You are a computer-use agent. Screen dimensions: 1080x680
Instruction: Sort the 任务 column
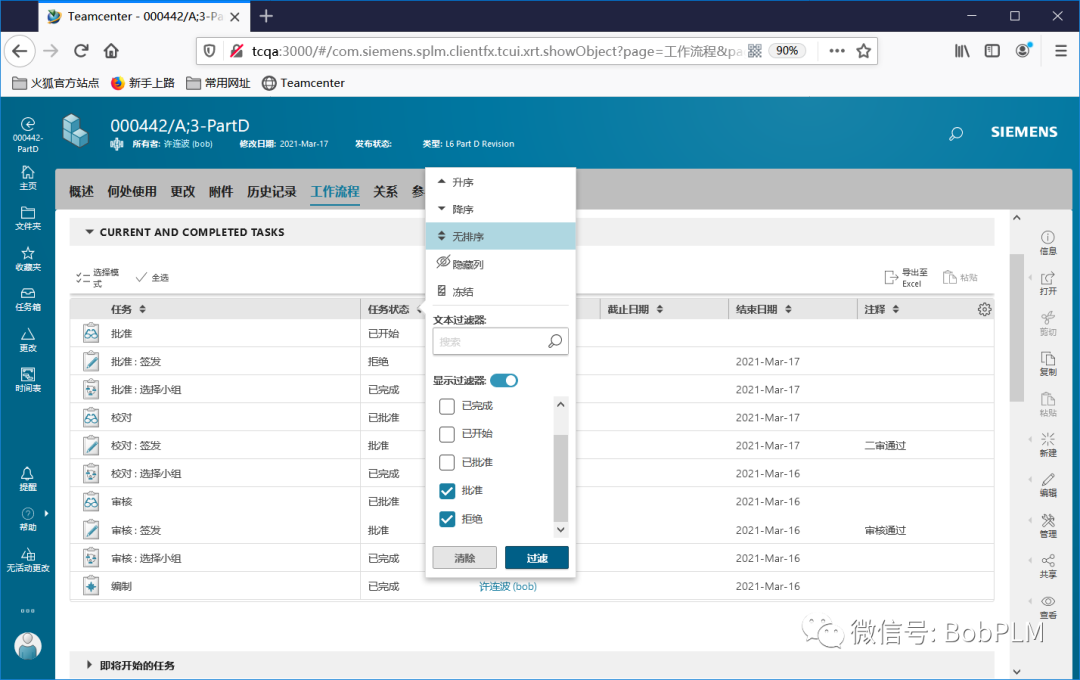point(143,309)
